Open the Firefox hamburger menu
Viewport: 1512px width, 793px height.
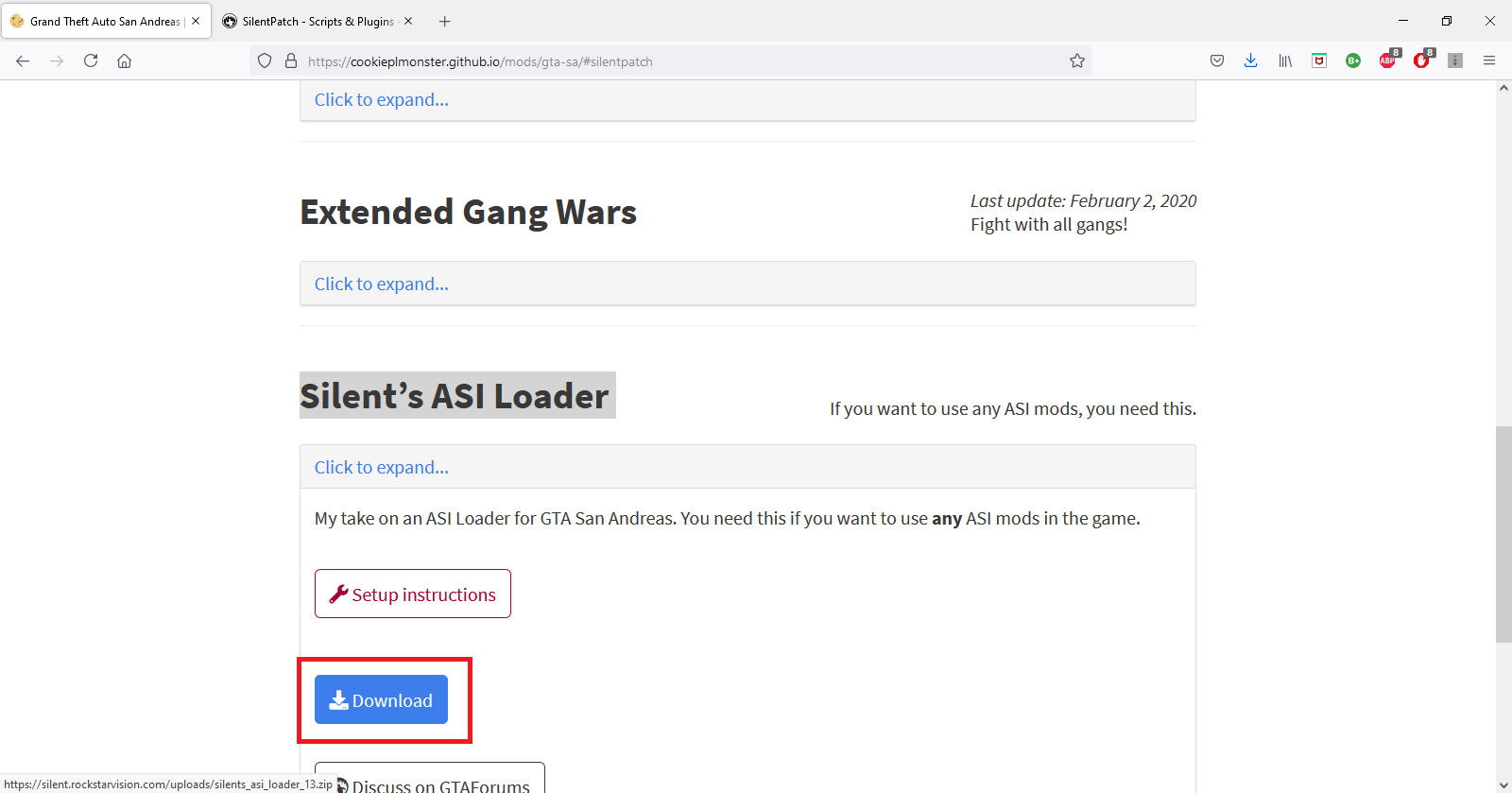pos(1489,60)
